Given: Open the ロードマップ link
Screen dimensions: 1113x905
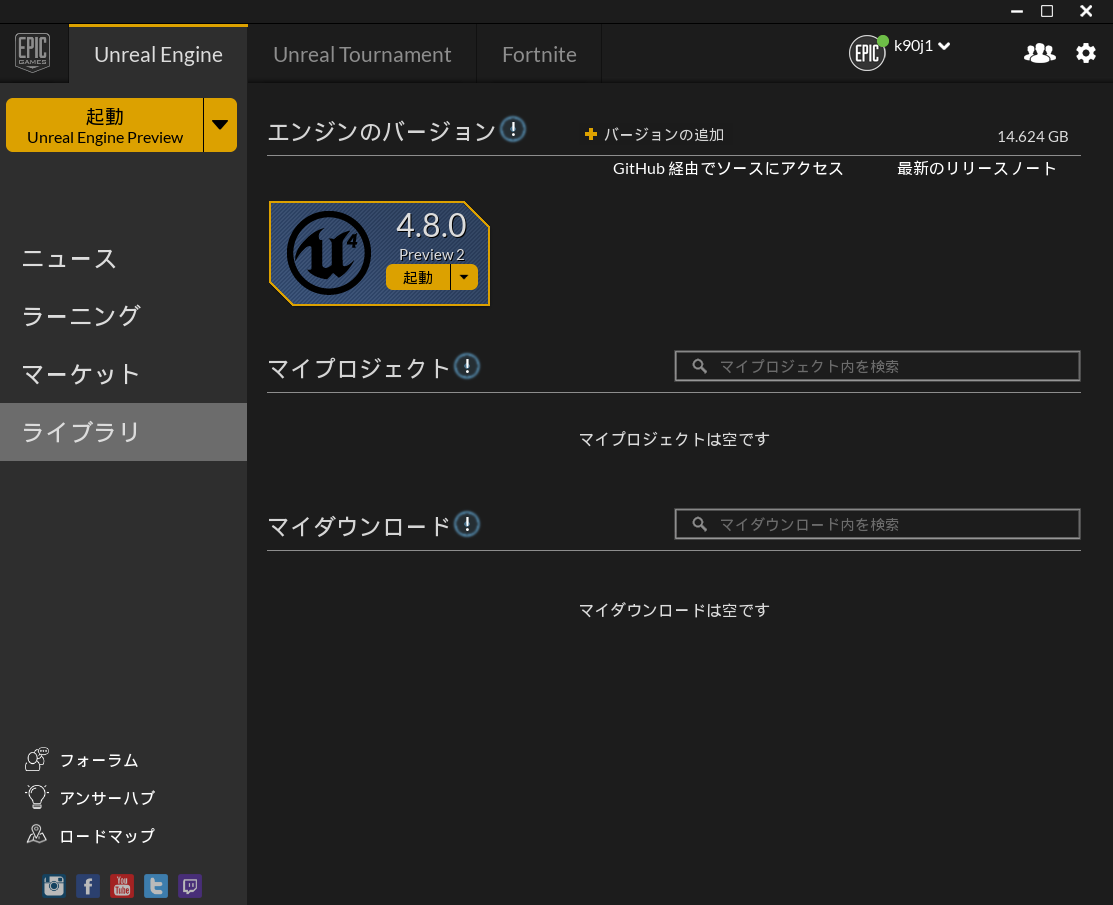Looking at the screenshot, I should pyautogui.click(x=107, y=836).
